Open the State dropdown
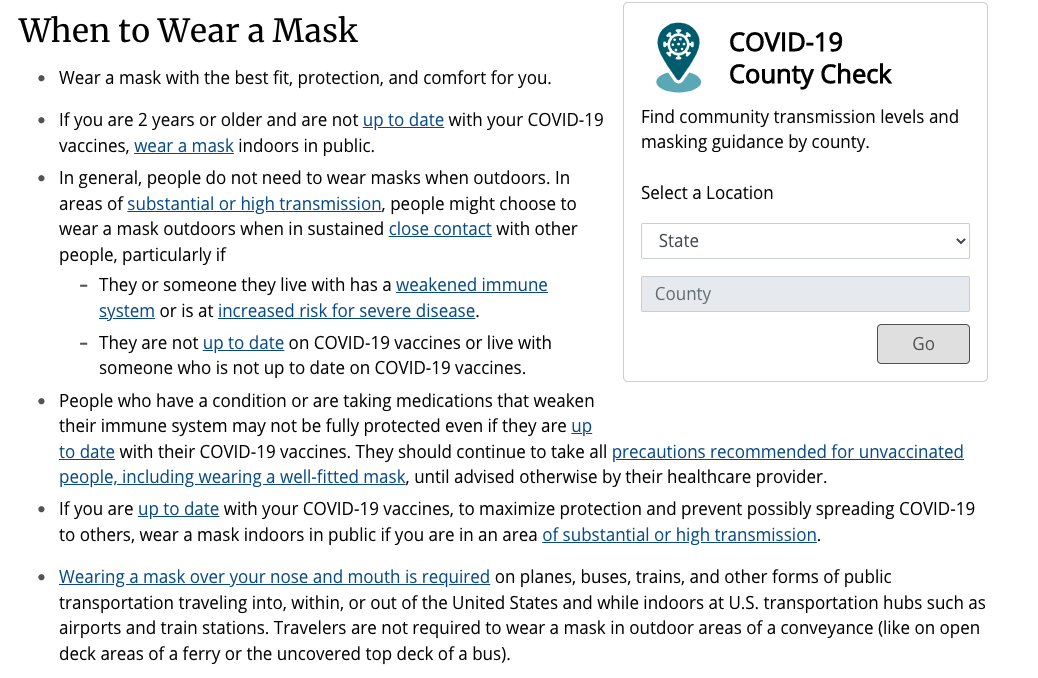This screenshot has width=1038, height=678. [x=805, y=241]
